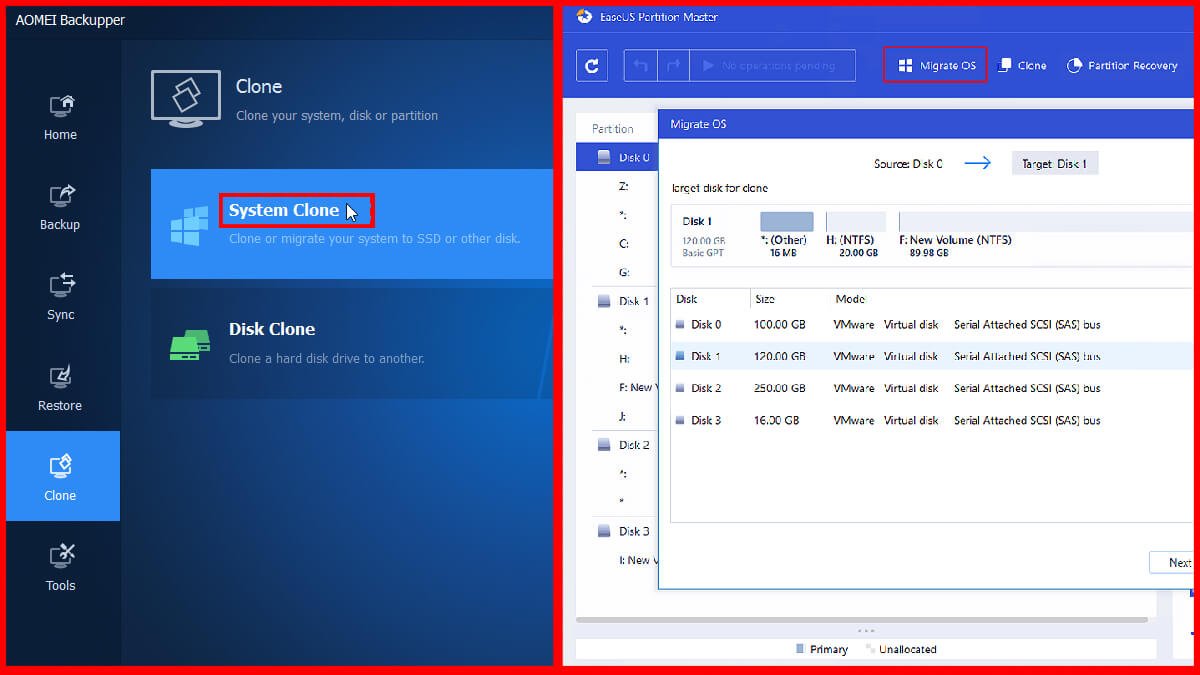Screen dimensions: 1200x675
Task: Launch Partition Recovery from the toolbar
Action: click(x=1122, y=64)
